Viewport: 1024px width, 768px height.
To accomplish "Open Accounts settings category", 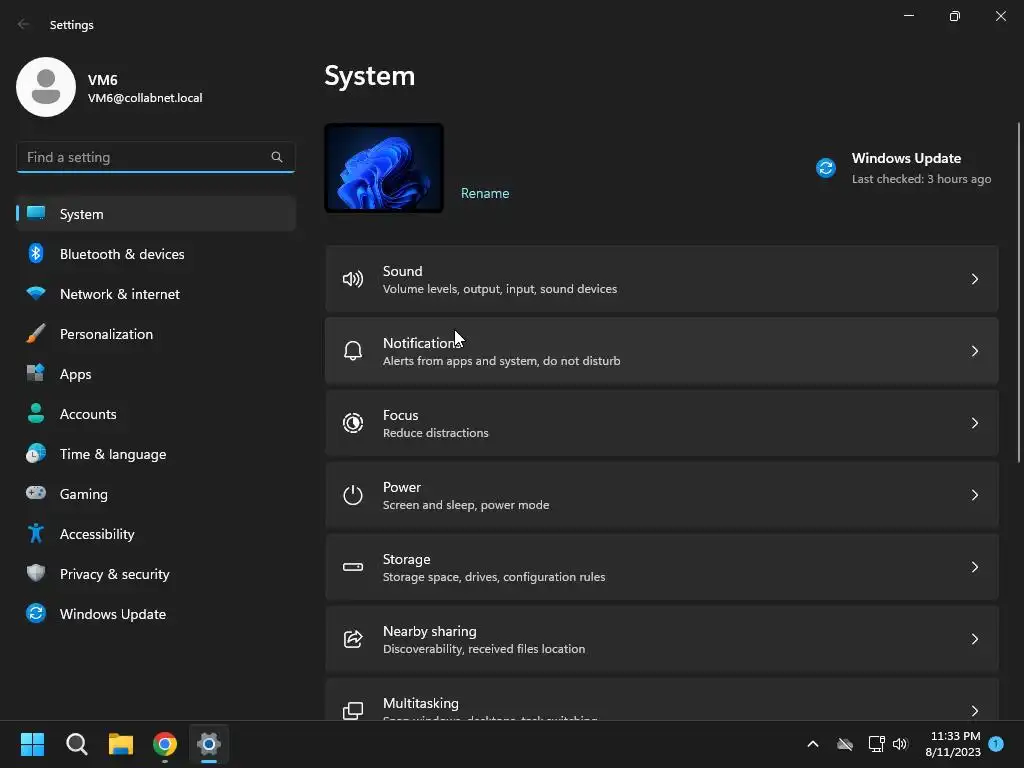I will (155, 413).
